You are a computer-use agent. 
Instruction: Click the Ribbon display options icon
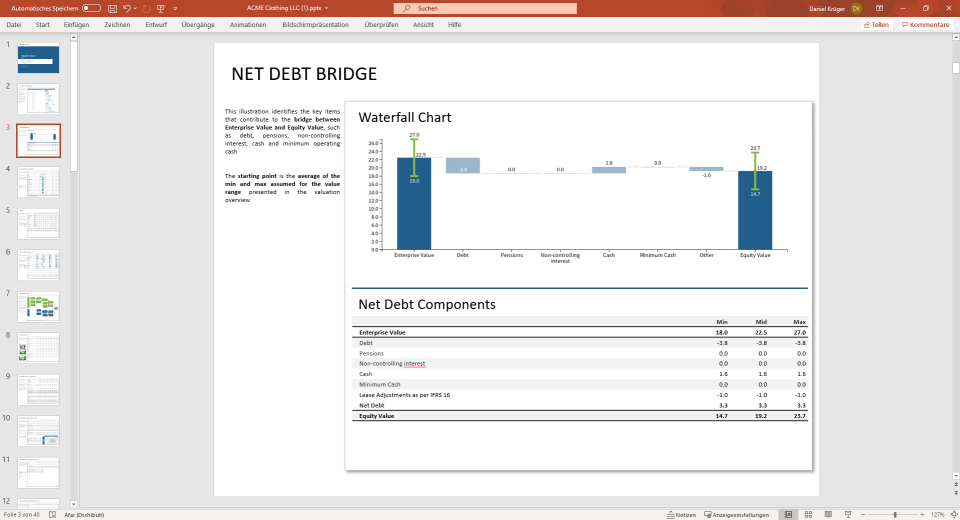(x=879, y=9)
